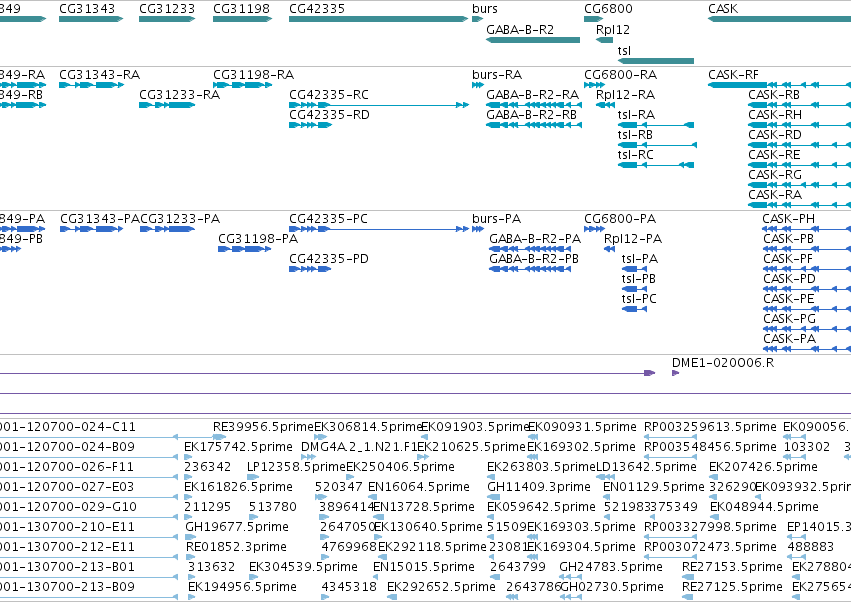Select the CG42335-PC protein label
851x602 pixels.
tap(328, 219)
